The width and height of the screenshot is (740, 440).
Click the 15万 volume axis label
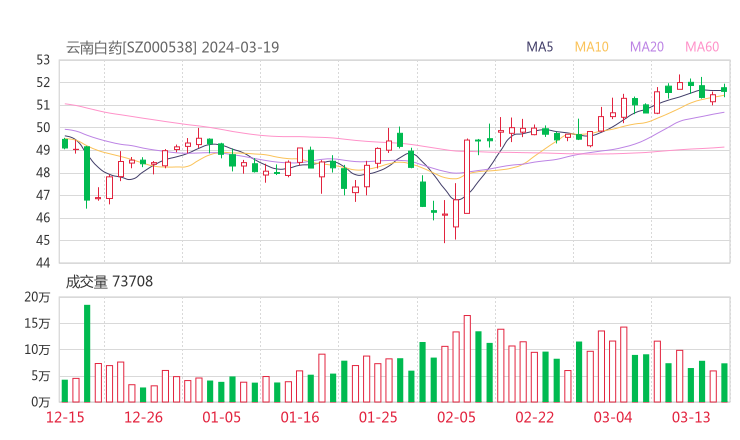(37, 323)
